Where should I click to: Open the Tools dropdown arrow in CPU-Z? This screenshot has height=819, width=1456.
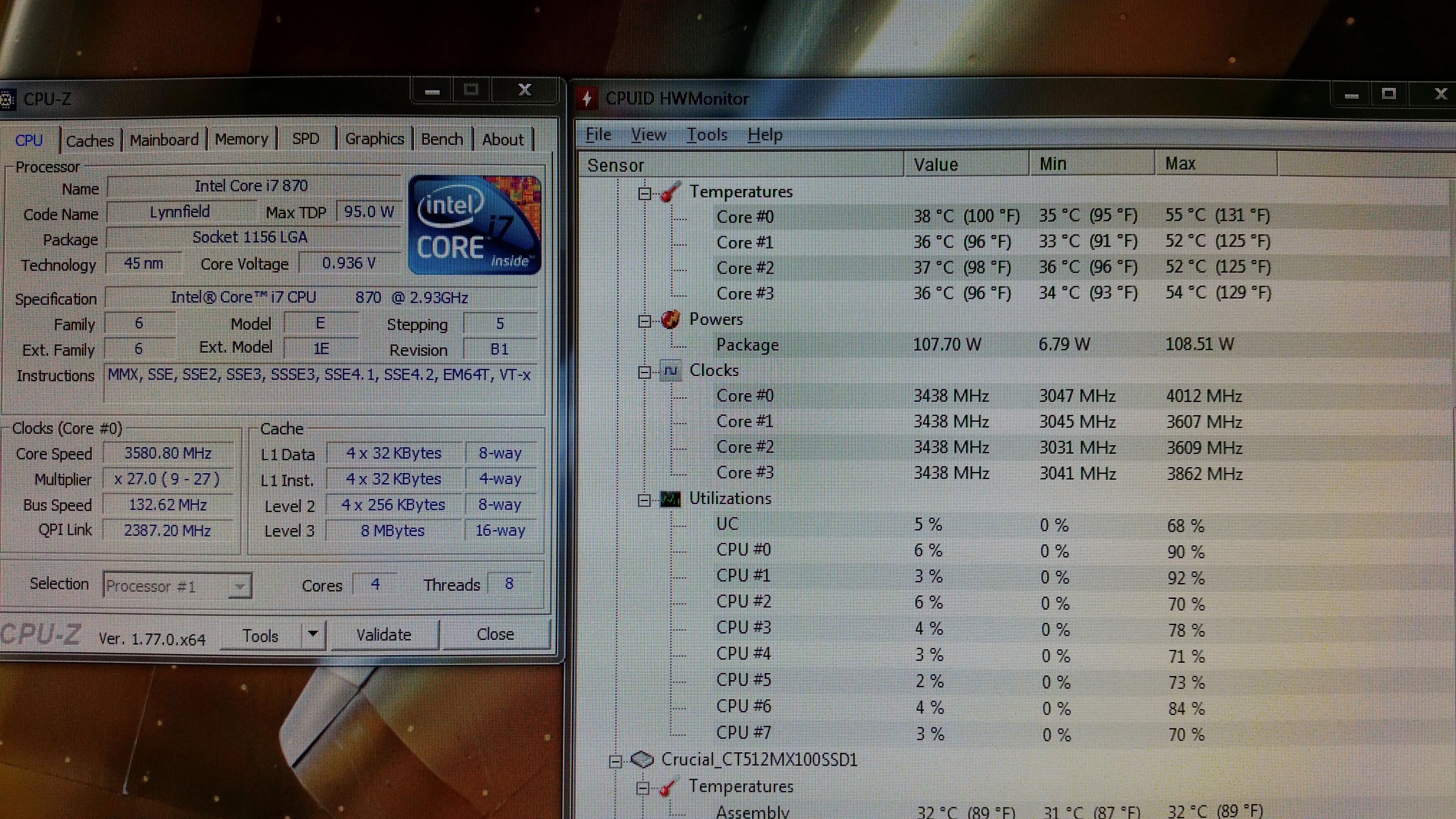313,634
